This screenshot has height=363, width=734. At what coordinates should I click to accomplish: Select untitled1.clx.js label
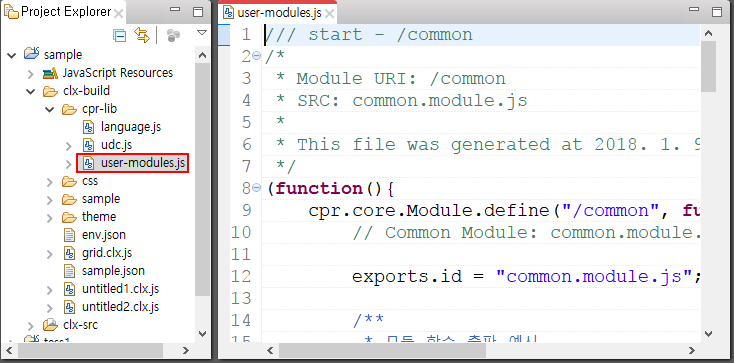coord(120,289)
